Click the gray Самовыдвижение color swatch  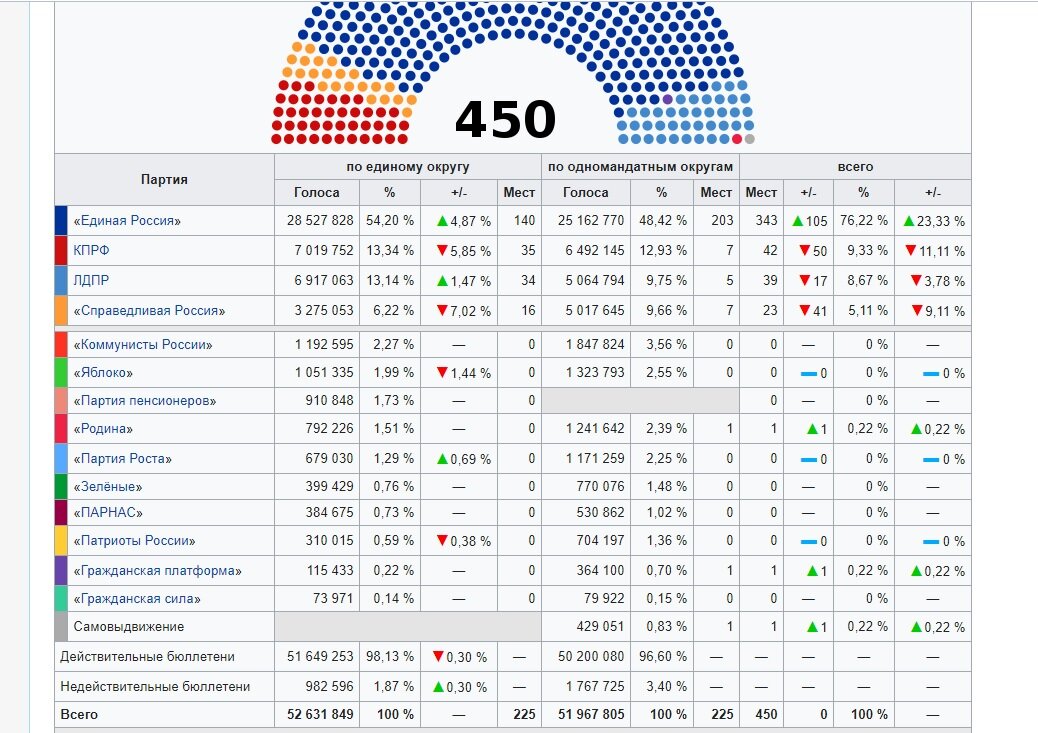pos(61,626)
